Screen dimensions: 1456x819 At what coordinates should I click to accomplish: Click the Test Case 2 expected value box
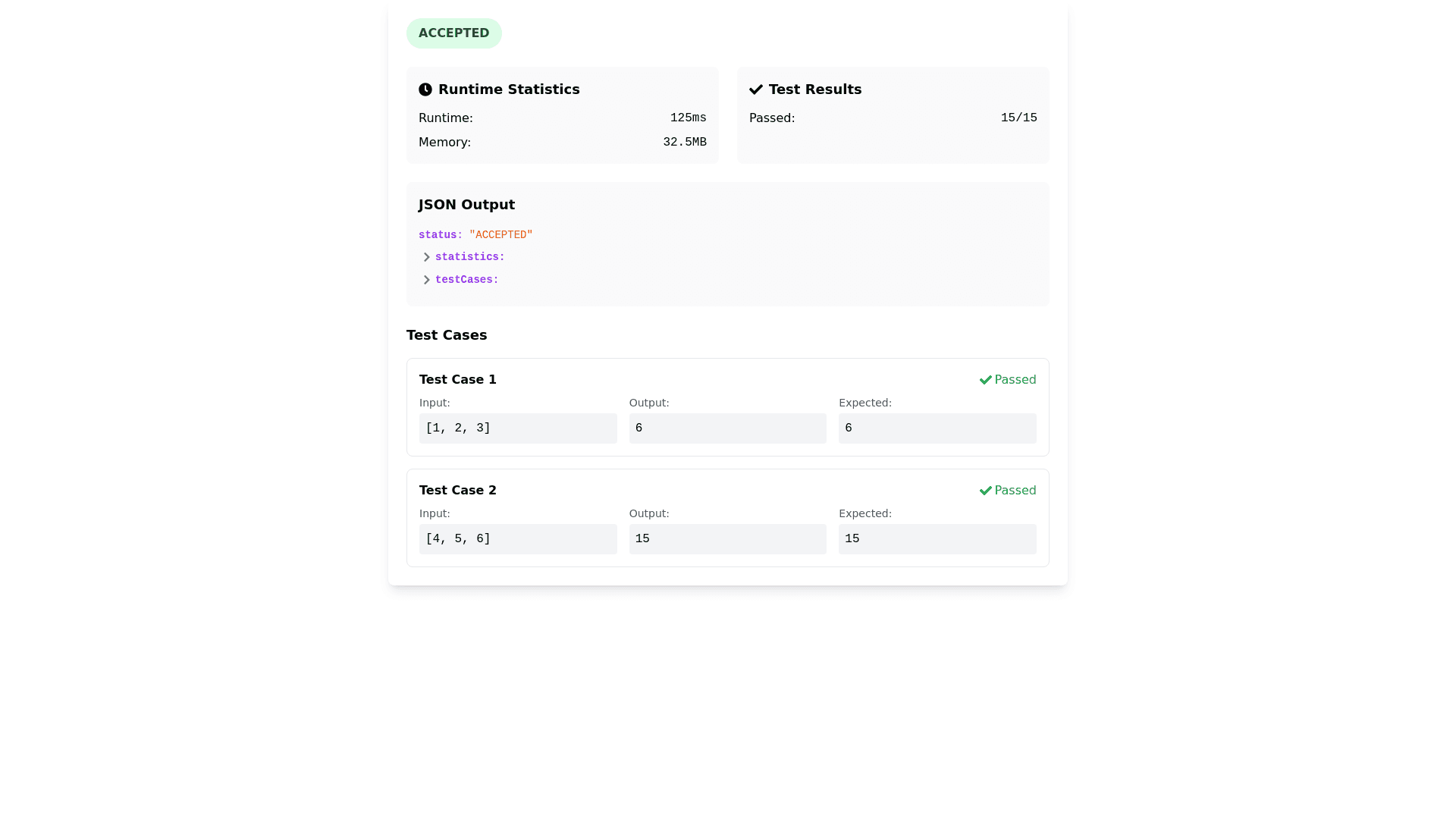937,539
